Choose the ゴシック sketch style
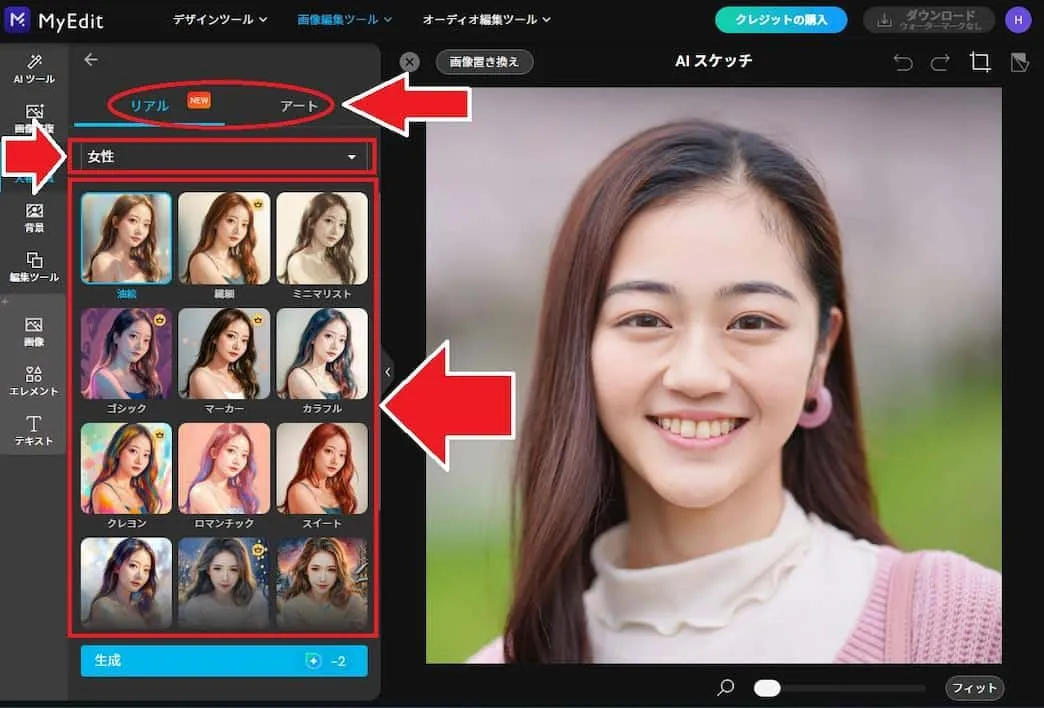 (126, 353)
